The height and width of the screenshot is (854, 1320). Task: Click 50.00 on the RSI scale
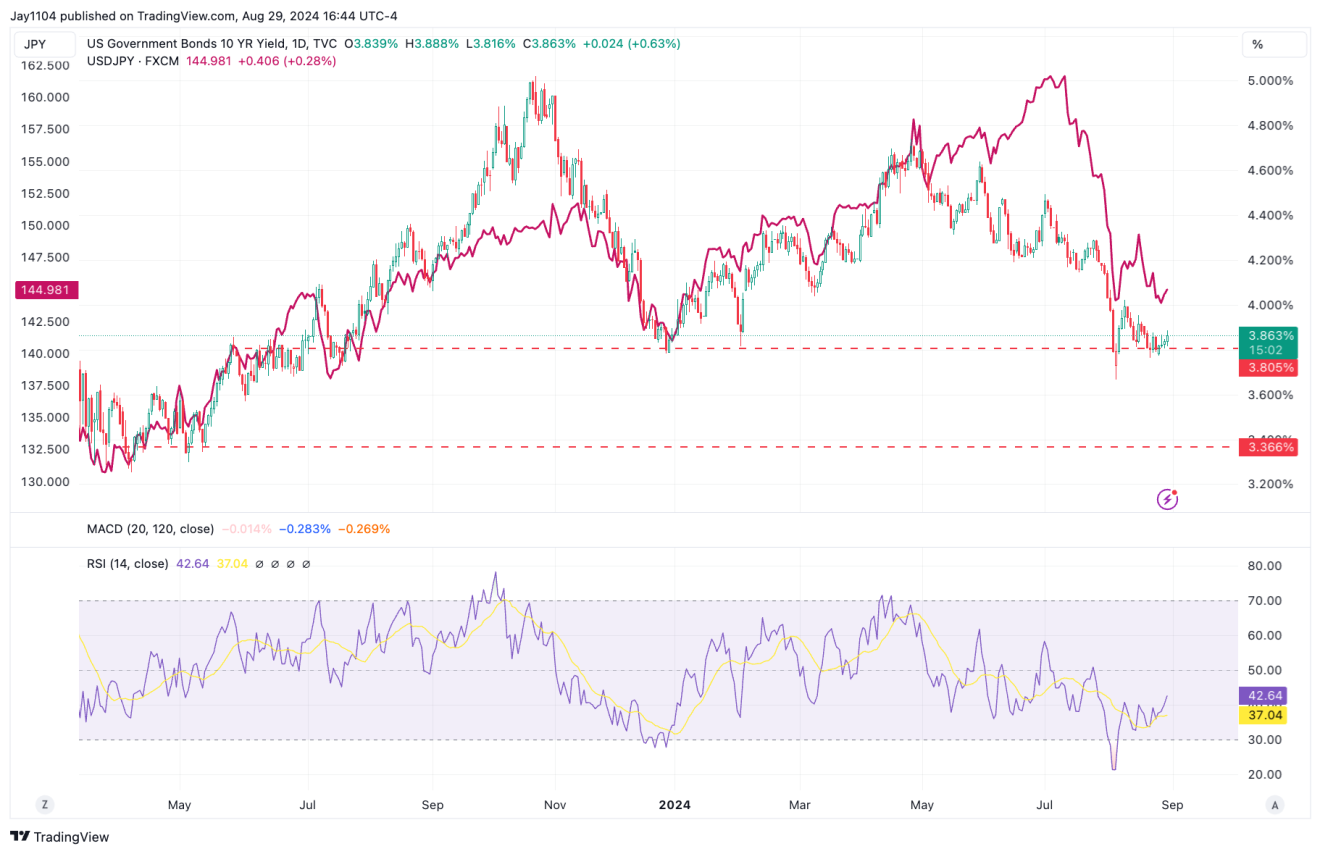(x=1265, y=671)
